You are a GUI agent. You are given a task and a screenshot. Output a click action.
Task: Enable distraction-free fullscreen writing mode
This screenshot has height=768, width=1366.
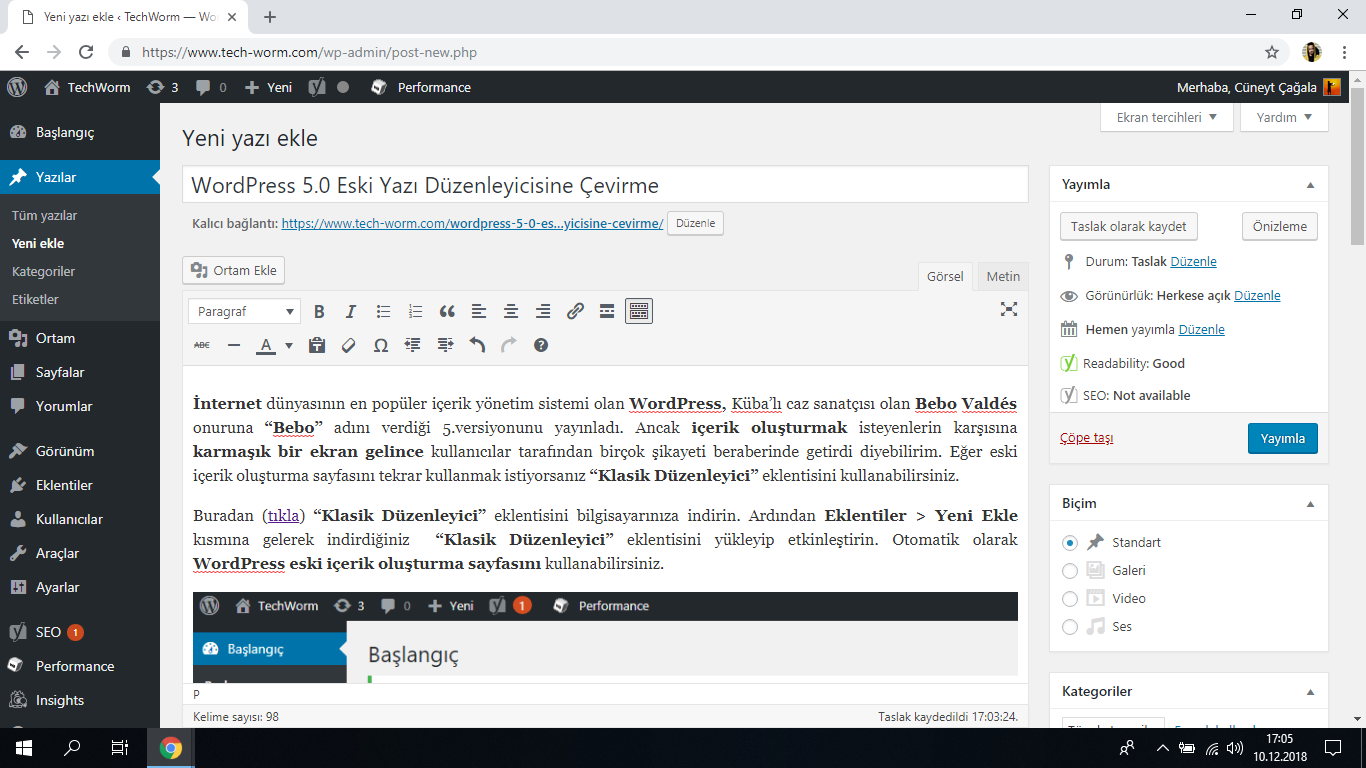tap(1009, 309)
